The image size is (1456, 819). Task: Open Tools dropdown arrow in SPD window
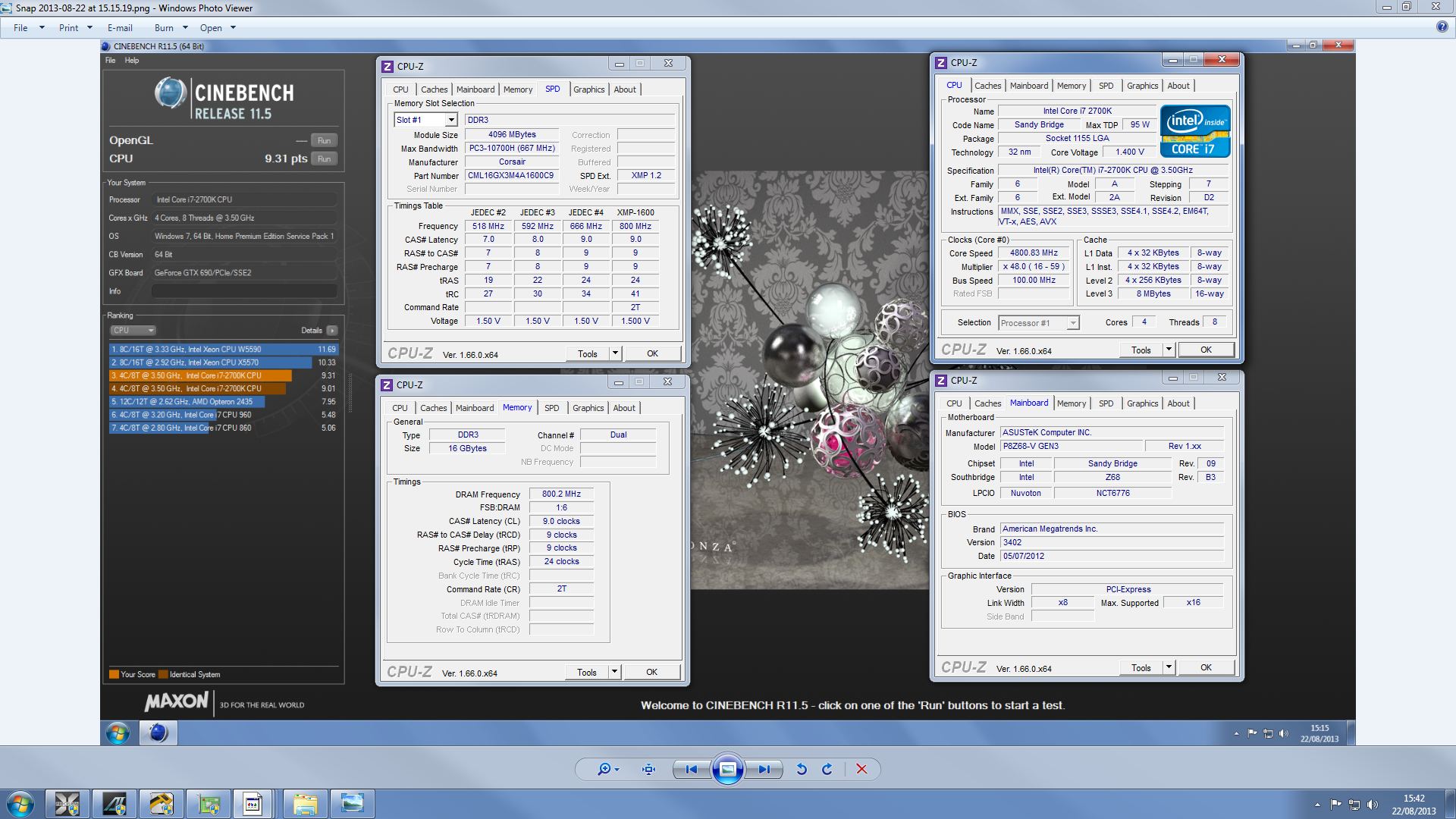point(615,353)
